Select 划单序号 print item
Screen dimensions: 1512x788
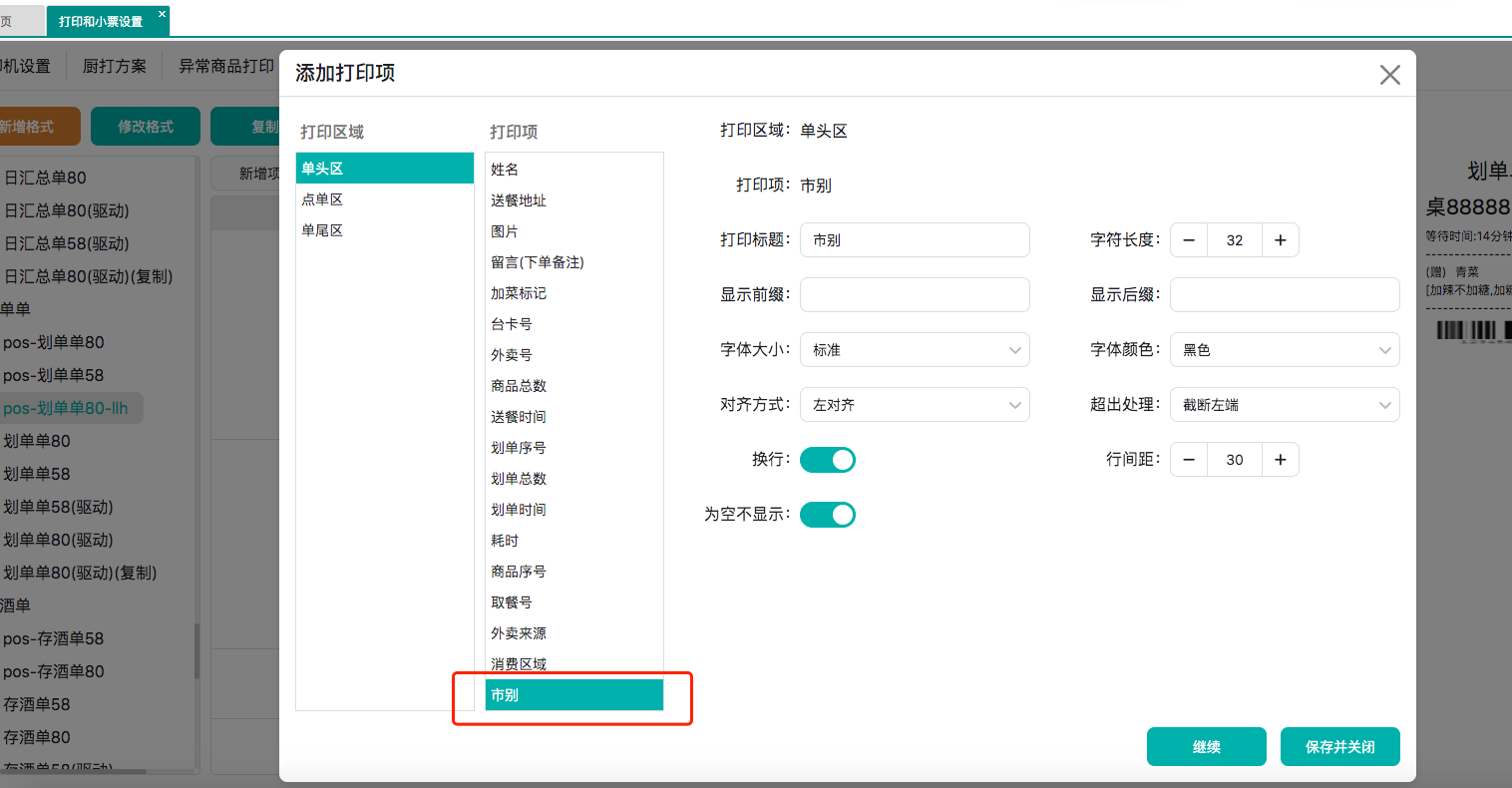pos(574,448)
